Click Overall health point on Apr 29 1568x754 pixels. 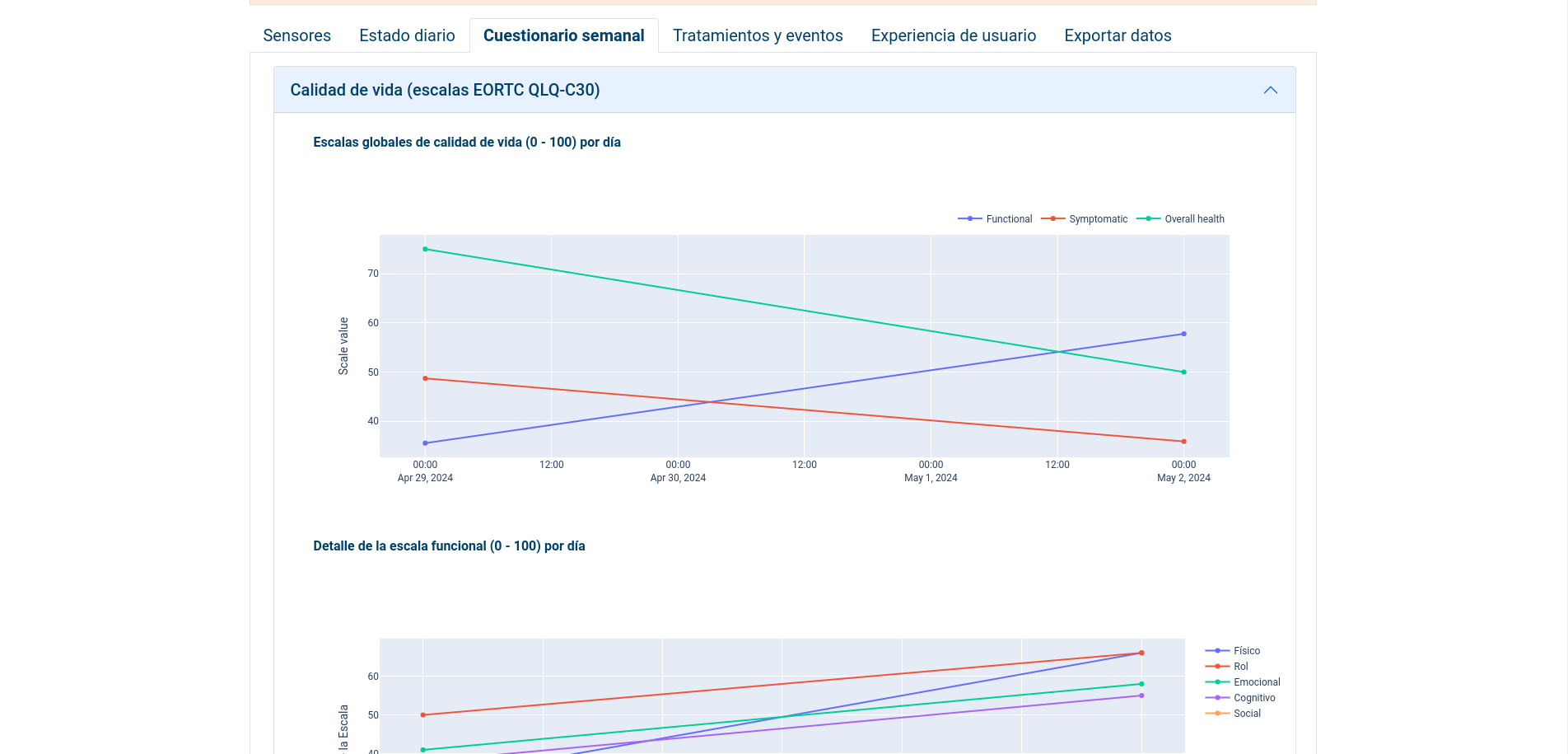[x=425, y=249]
